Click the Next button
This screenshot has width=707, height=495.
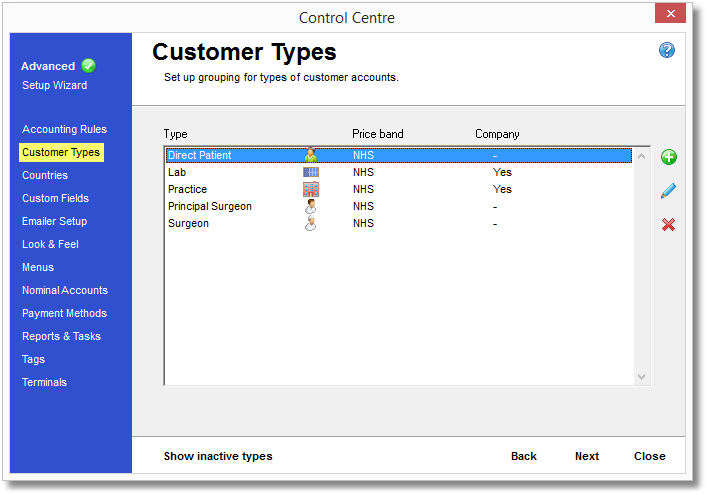pos(587,456)
